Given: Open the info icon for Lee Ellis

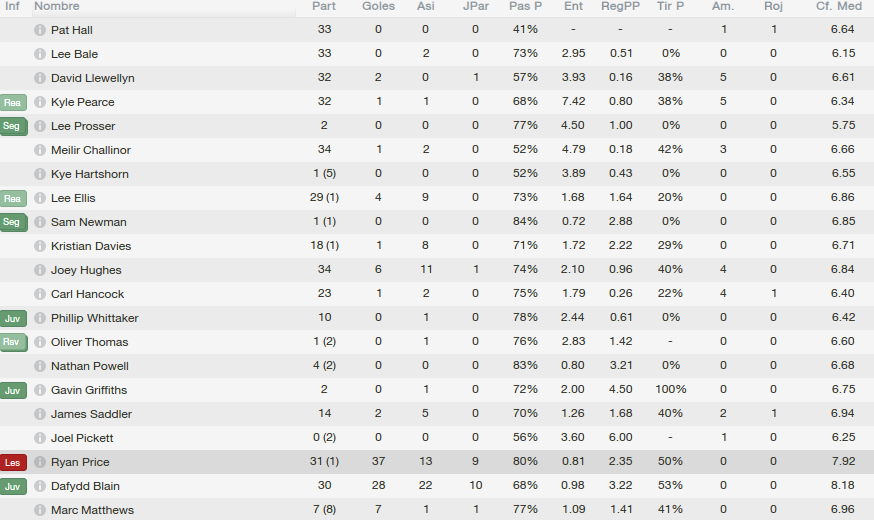Looking at the screenshot, I should (40, 198).
